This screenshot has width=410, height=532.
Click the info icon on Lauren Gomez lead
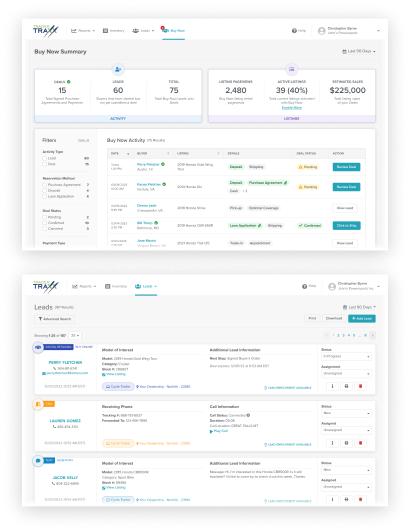[332, 443]
